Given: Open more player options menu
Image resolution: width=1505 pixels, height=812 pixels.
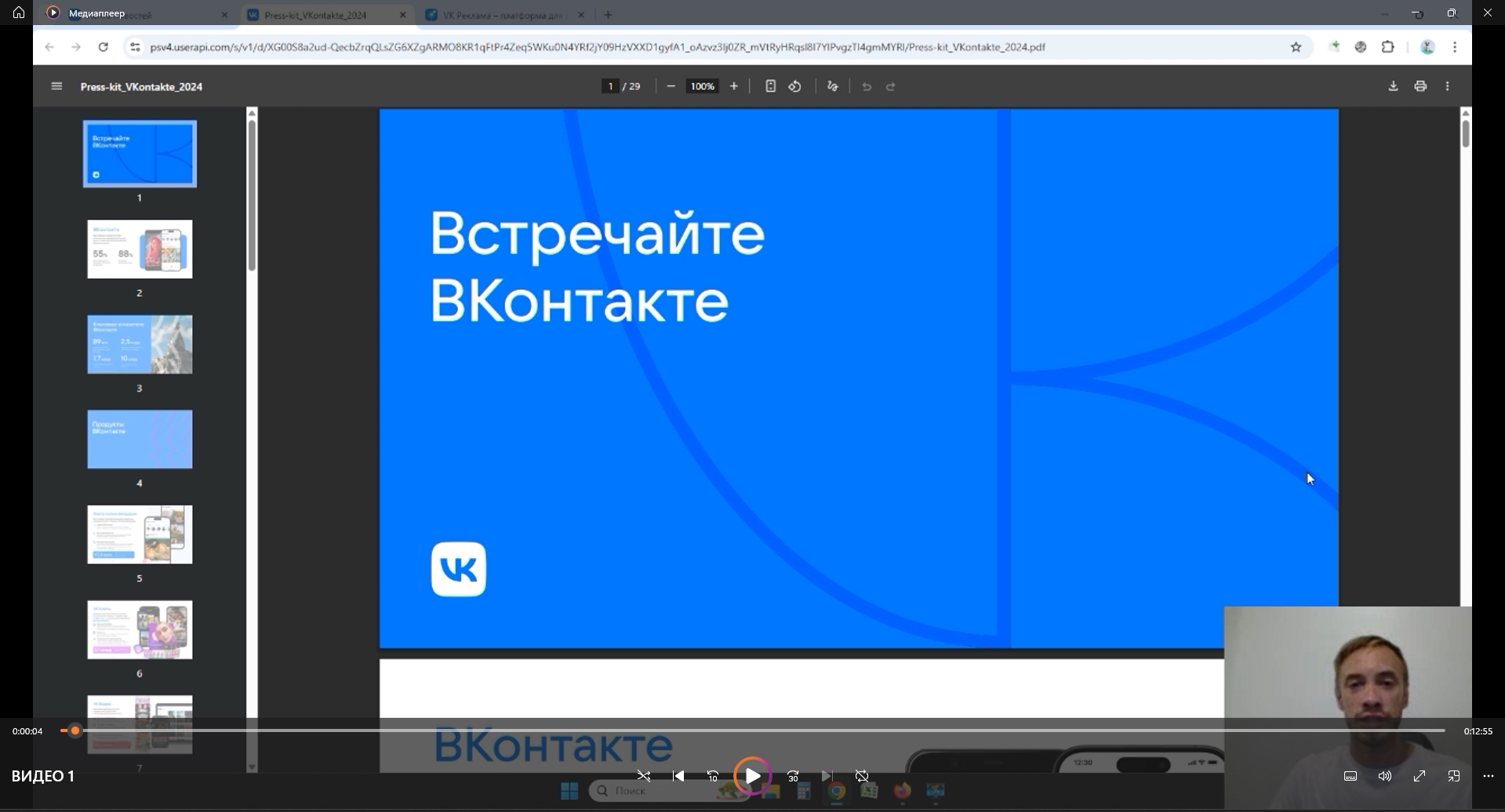Looking at the screenshot, I should pyautogui.click(x=1489, y=776).
